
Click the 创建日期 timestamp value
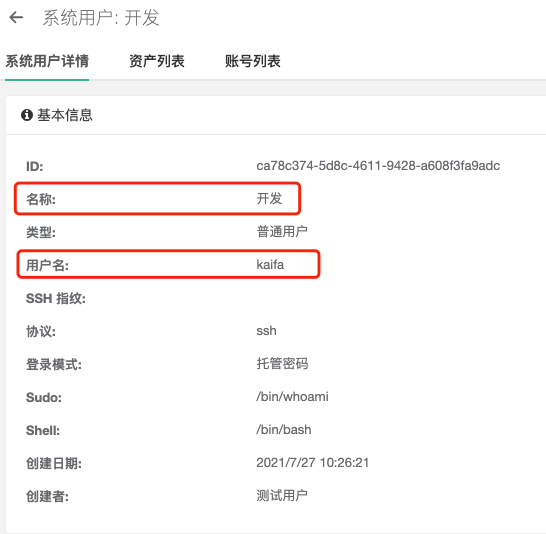coord(313,463)
